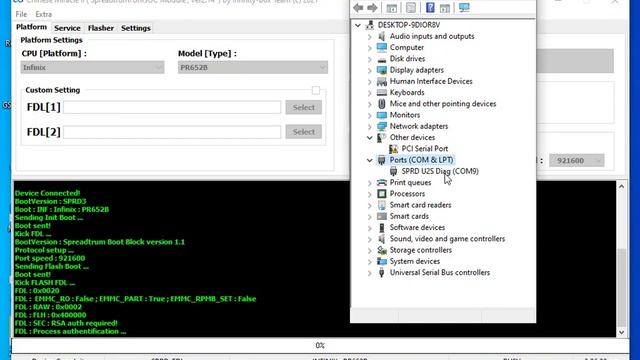Click the Universal Serial Bus controllers icon
This screenshot has width=640, height=360.
[382, 273]
